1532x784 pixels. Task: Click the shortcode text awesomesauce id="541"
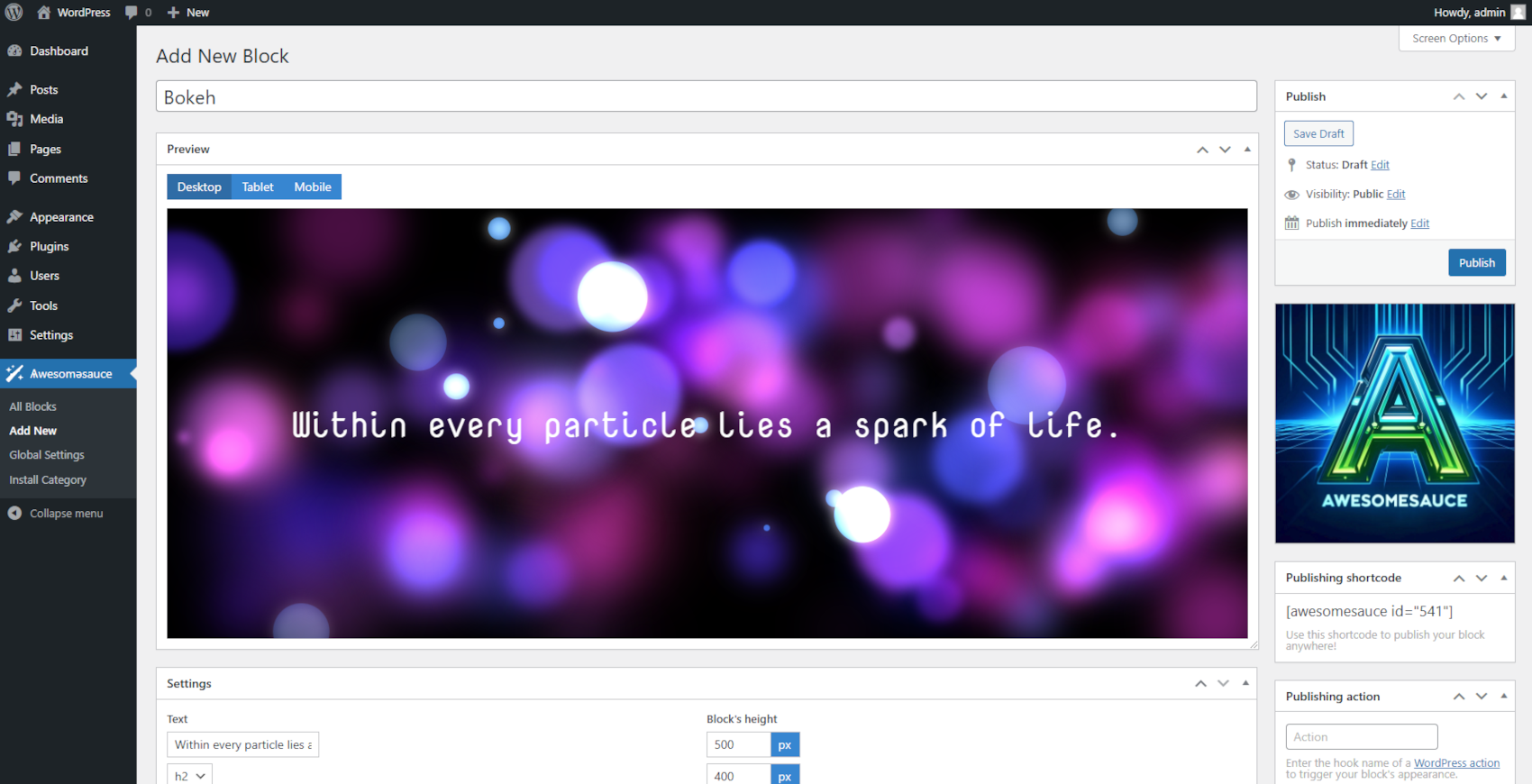(1369, 611)
